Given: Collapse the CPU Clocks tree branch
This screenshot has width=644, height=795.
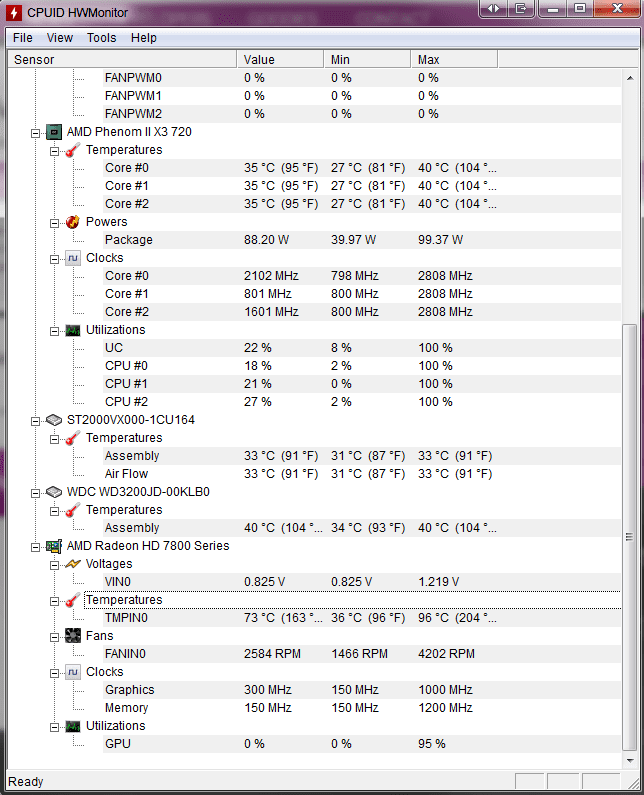Looking at the screenshot, I should 55,258.
